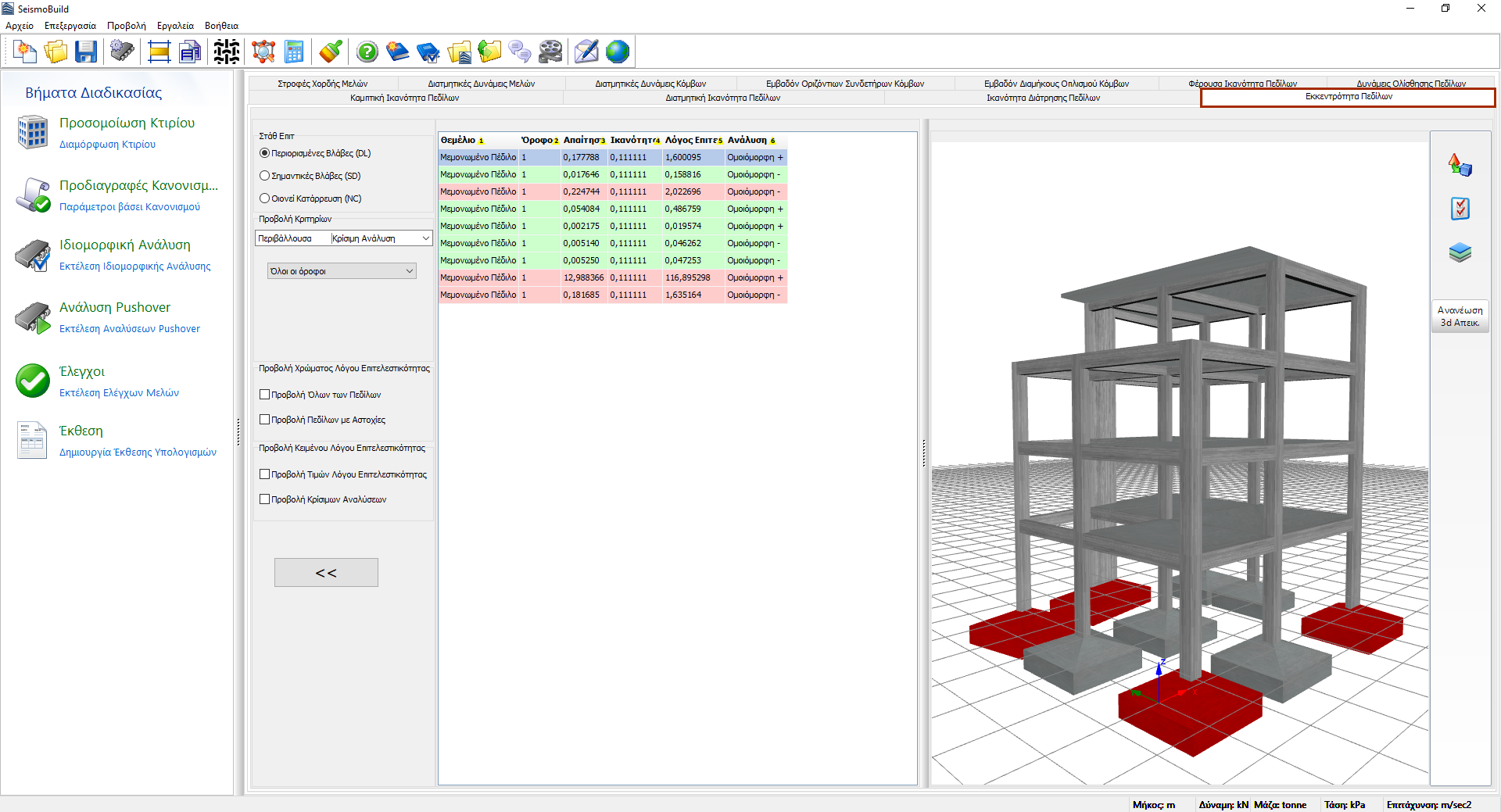Switch to Καμπτική Ικανότητα Πεδίλων tab
1501x812 pixels.
point(404,98)
